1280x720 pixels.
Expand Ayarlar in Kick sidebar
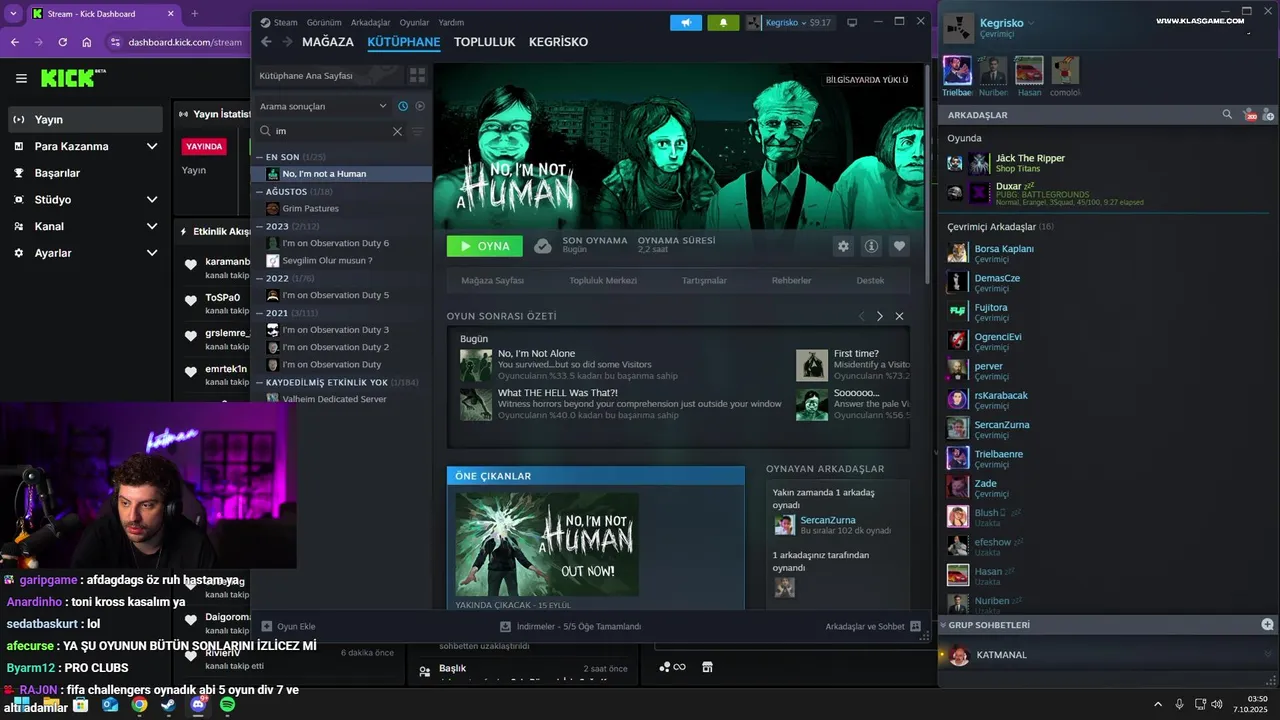(x=152, y=253)
